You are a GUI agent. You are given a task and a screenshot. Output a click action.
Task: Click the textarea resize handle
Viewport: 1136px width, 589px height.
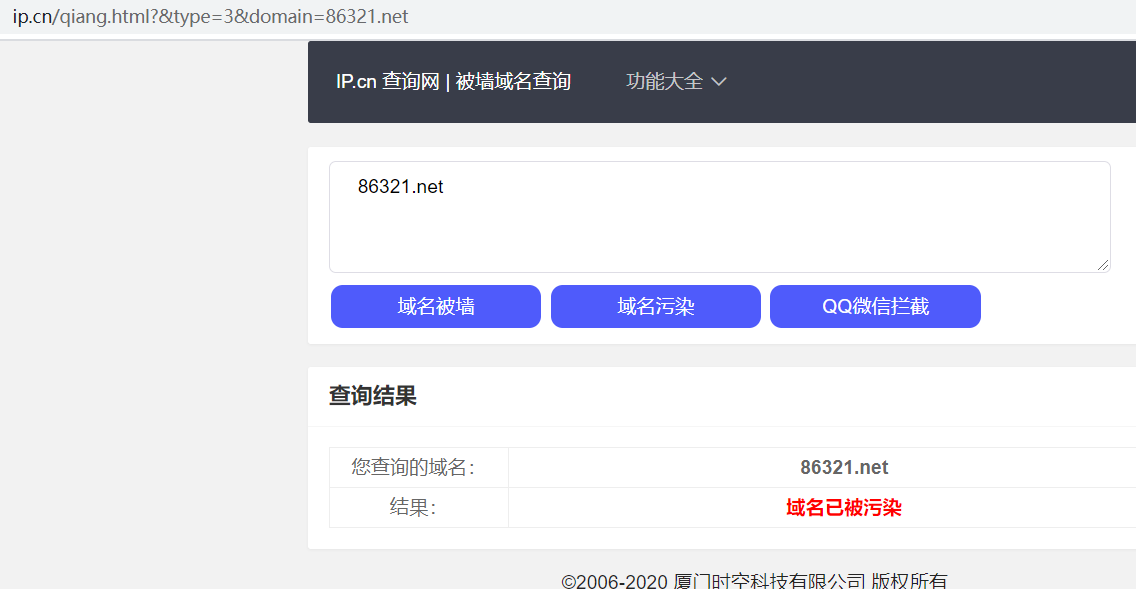pos(1104,266)
